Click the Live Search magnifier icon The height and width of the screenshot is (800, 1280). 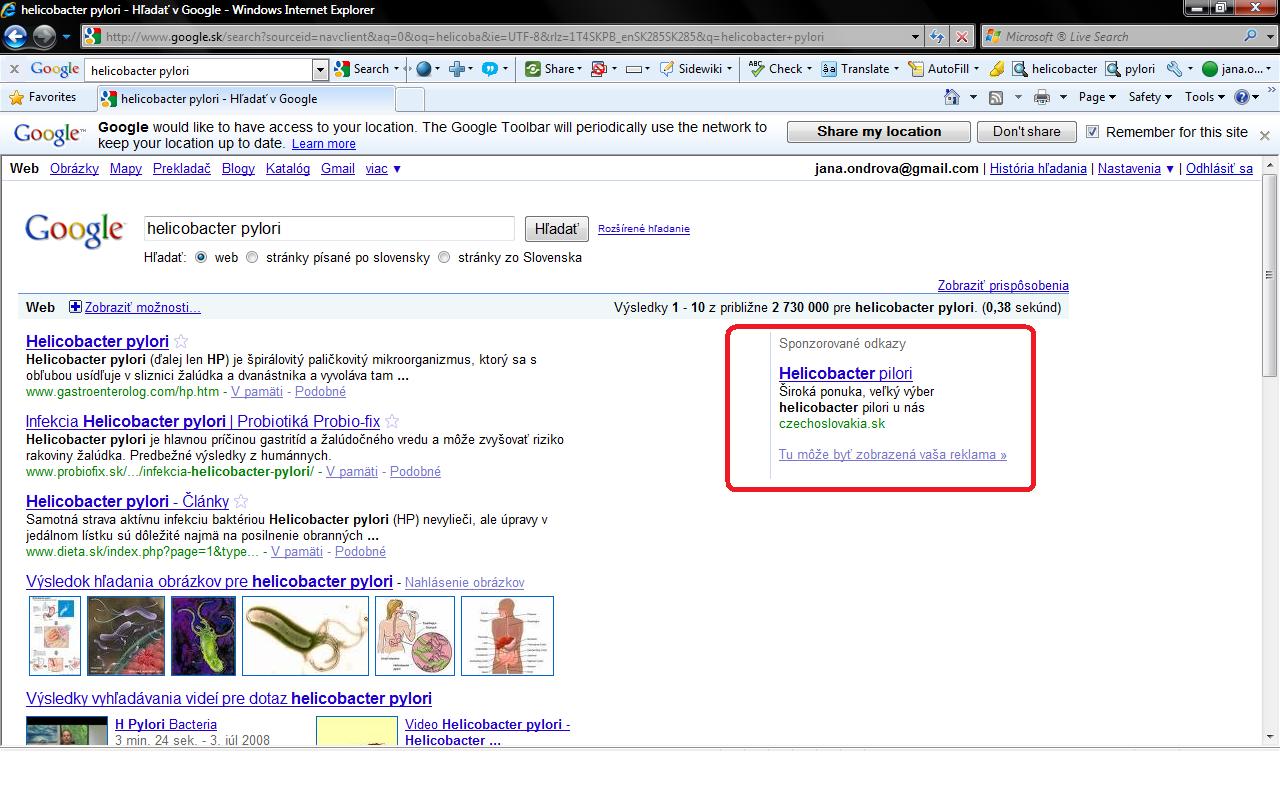[x=1251, y=37]
